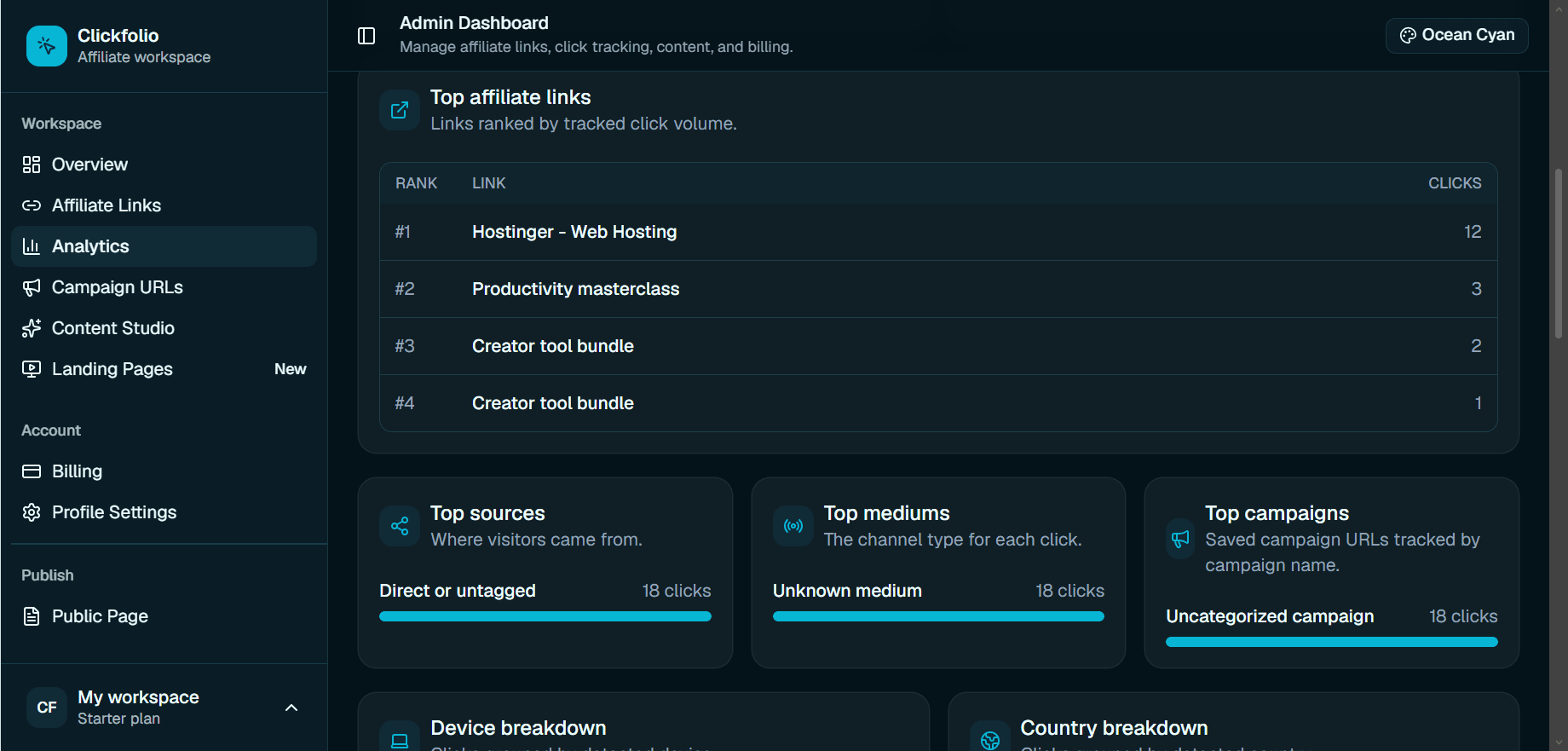Click the Direct or untagged progress bar
The width and height of the screenshot is (1568, 751).
point(545,616)
